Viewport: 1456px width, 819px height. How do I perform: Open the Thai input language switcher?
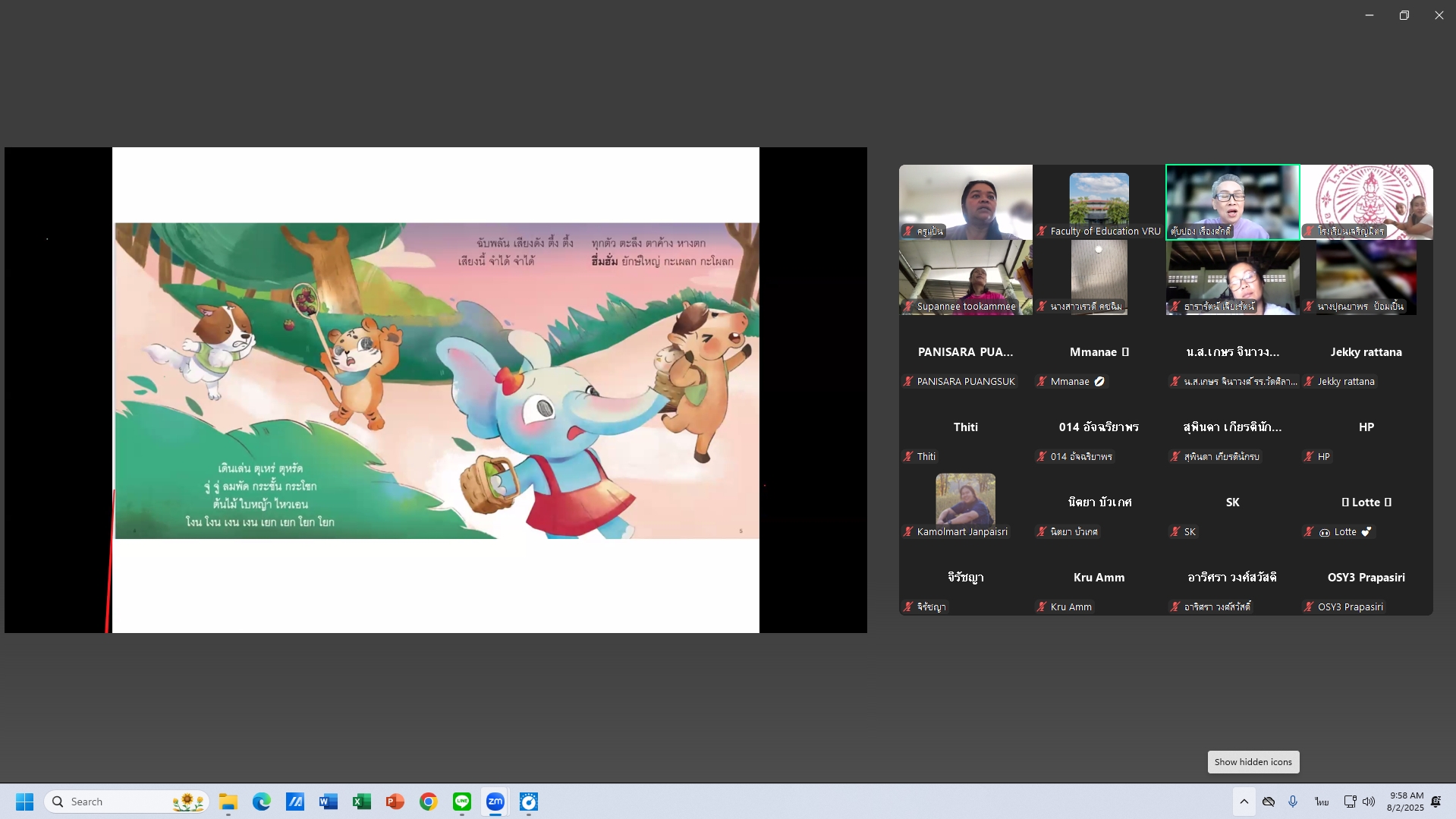point(1322,802)
